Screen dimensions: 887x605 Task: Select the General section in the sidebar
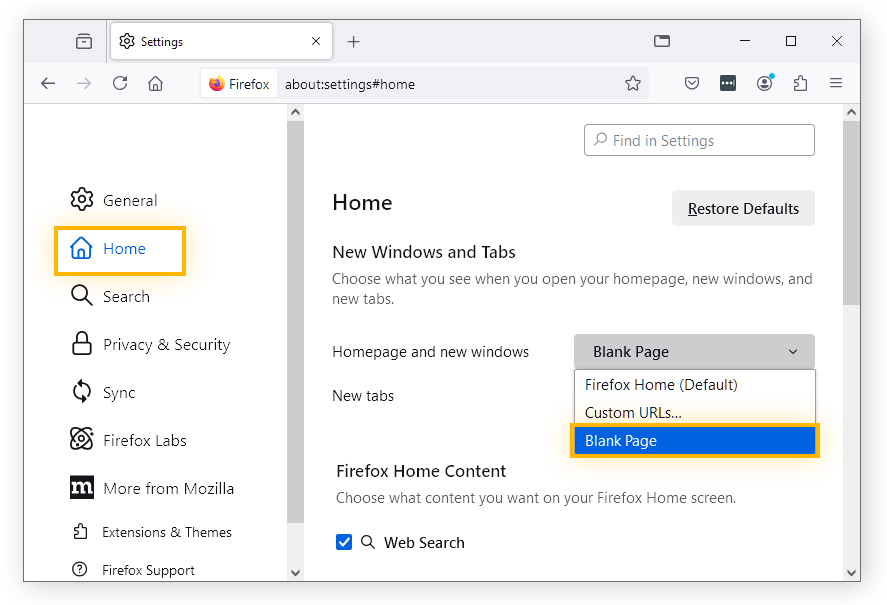tap(130, 200)
